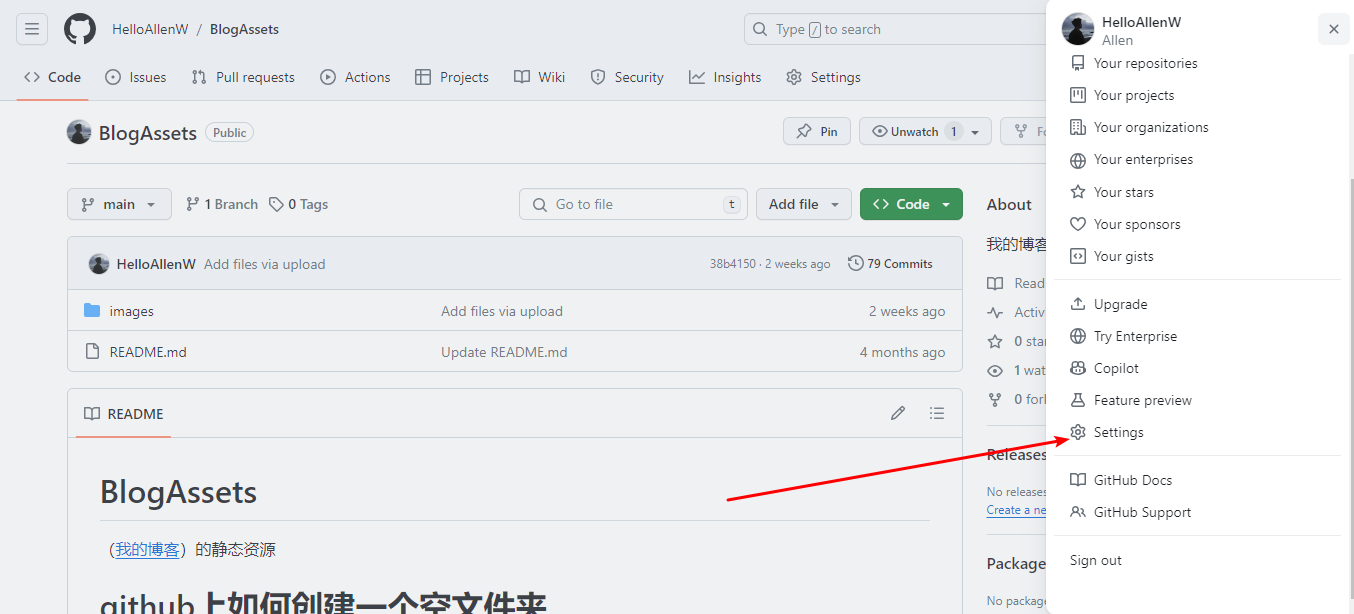The height and width of the screenshot is (614, 1354).
Task: Click the star icon beside Your stars
Action: click(x=1078, y=192)
